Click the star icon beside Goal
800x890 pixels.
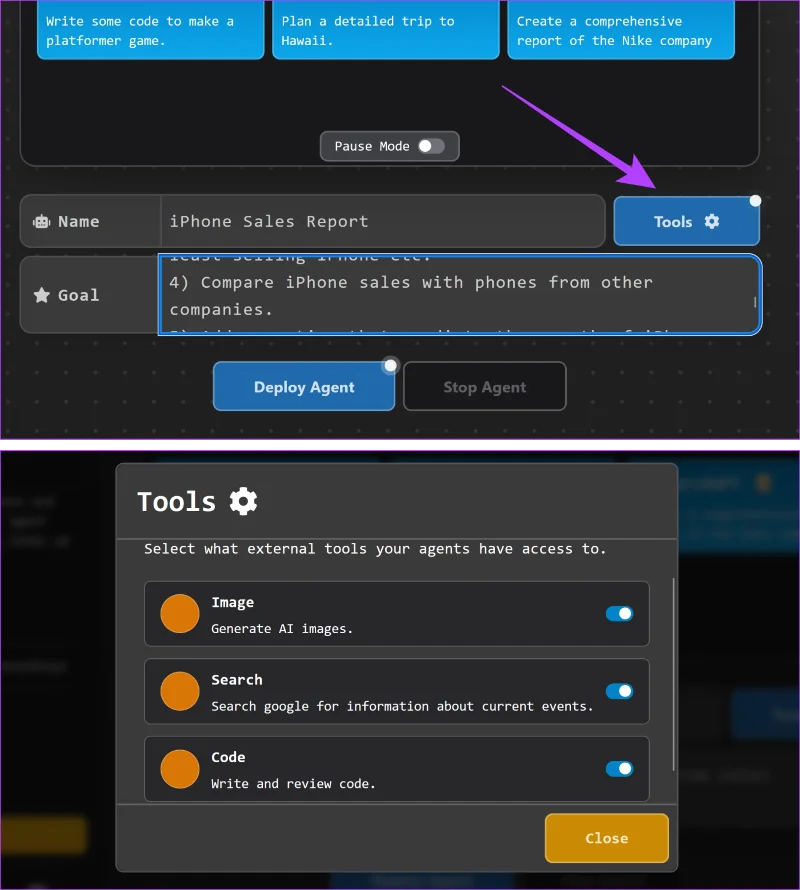coord(41,295)
